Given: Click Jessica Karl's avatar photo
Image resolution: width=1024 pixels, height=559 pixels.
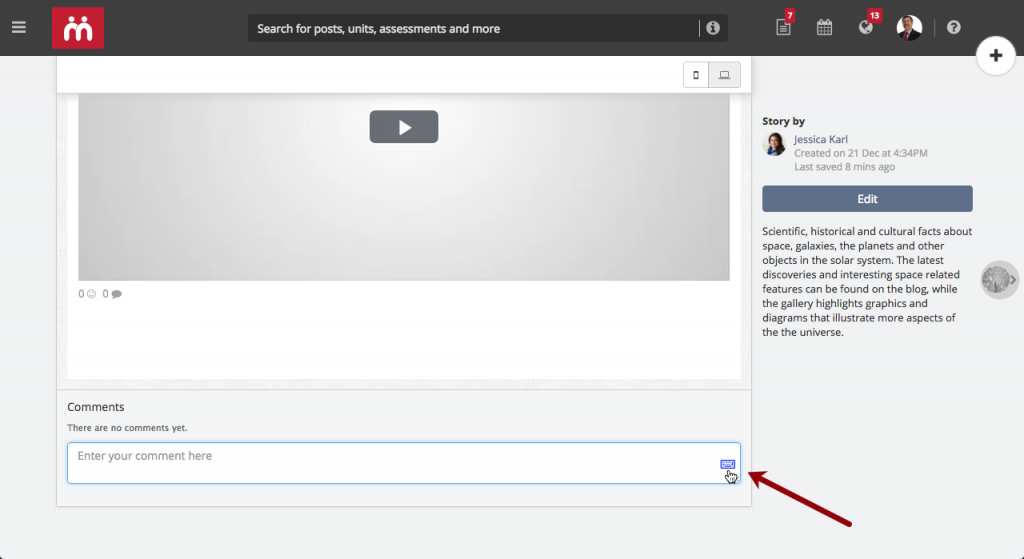Looking at the screenshot, I should coord(775,144).
